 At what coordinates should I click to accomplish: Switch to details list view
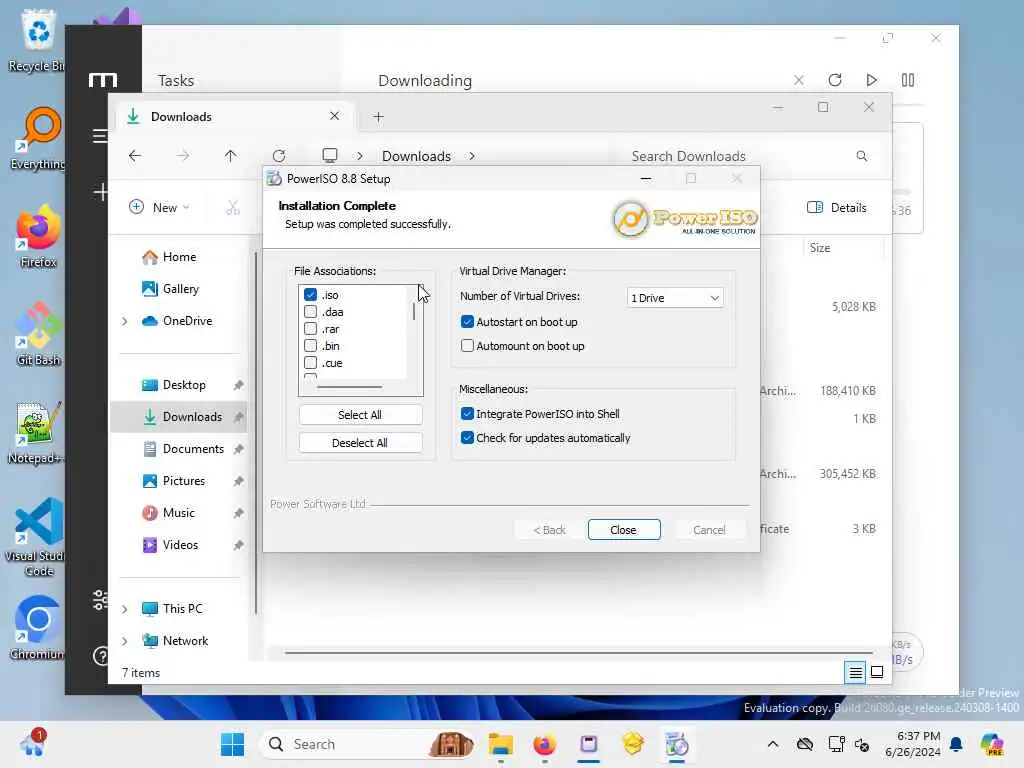click(856, 672)
